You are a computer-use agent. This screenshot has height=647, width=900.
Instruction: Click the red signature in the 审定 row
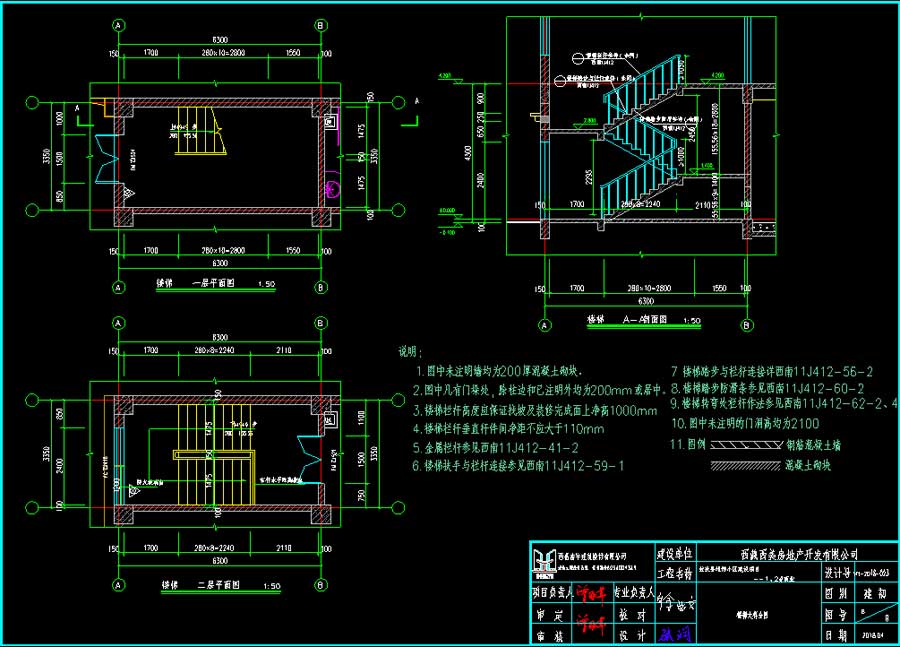coord(590,613)
